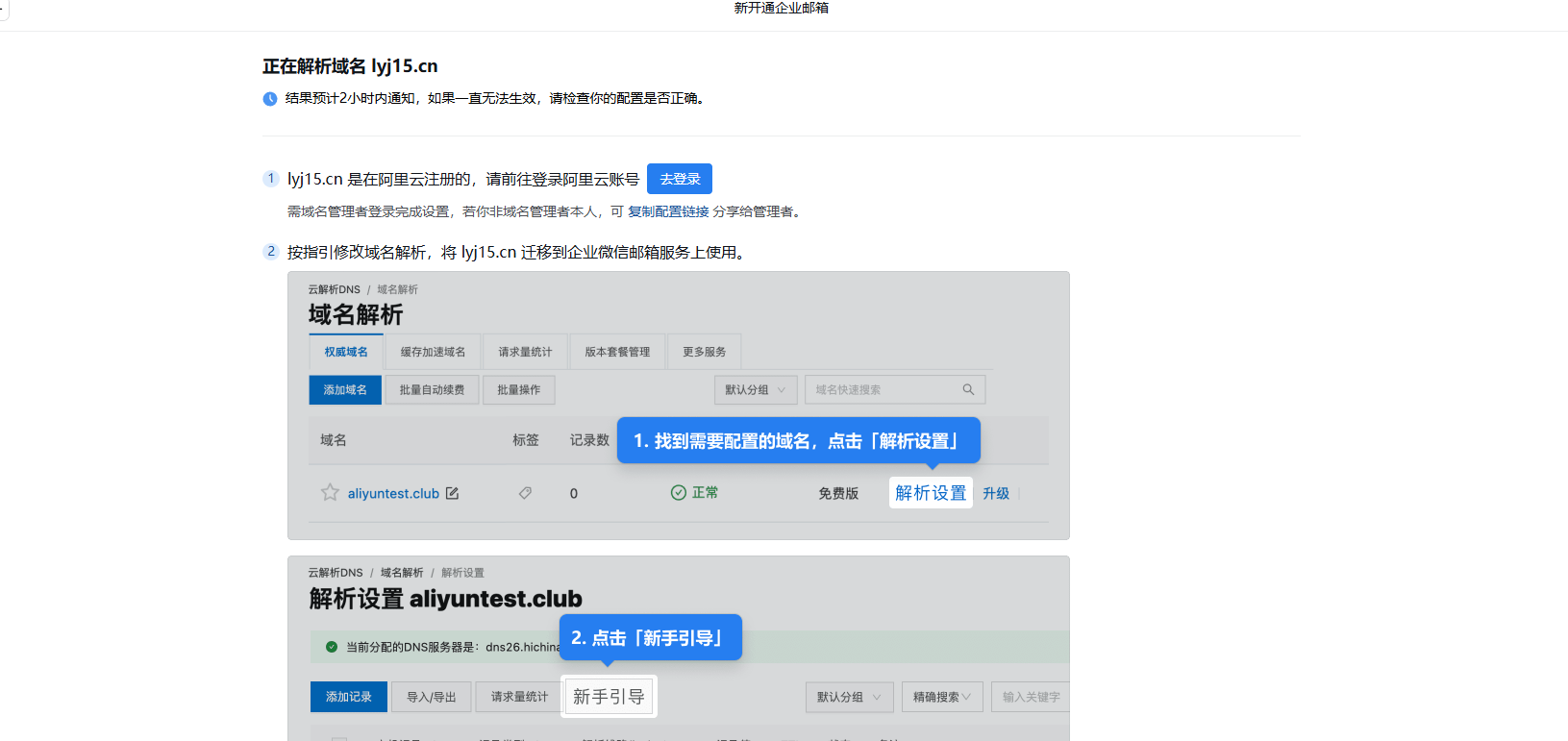Click the 添加域名 button

[x=345, y=389]
